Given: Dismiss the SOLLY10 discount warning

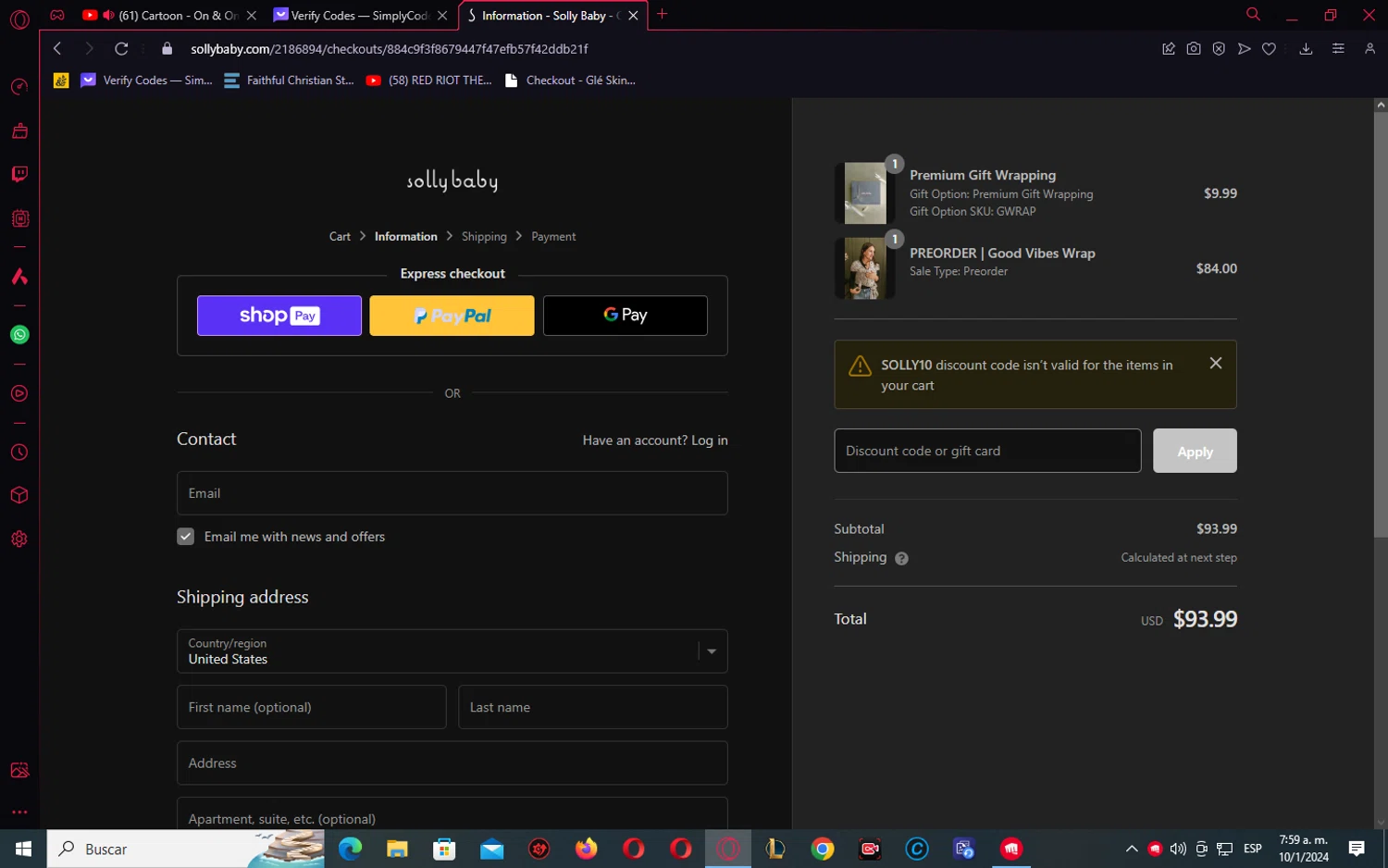Looking at the screenshot, I should pyautogui.click(x=1216, y=364).
